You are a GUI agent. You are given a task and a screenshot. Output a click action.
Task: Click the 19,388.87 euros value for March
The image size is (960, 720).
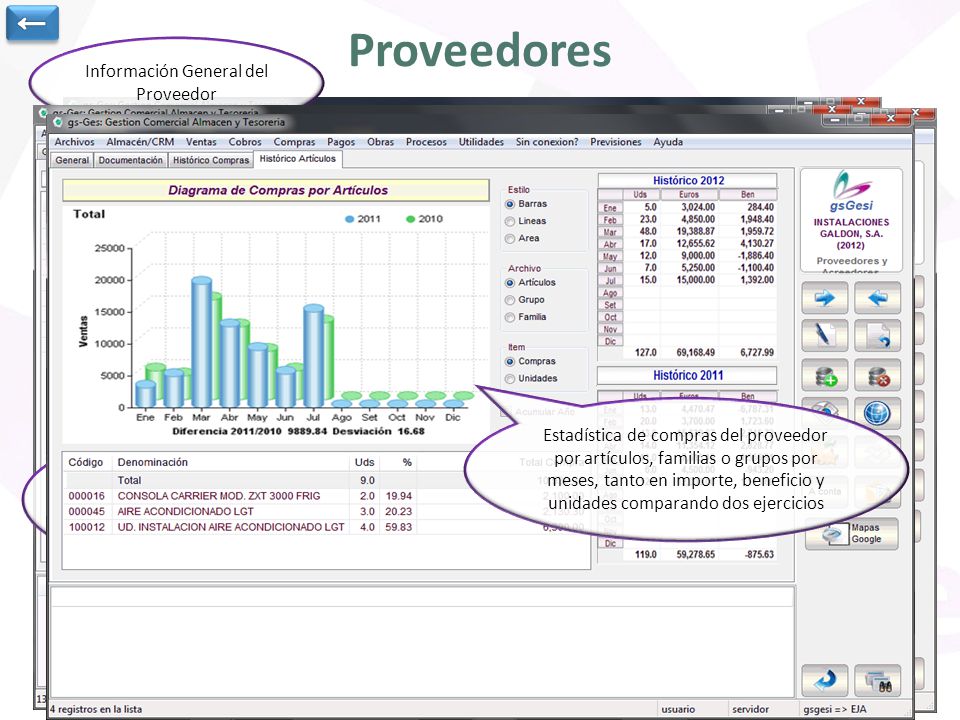696,231
